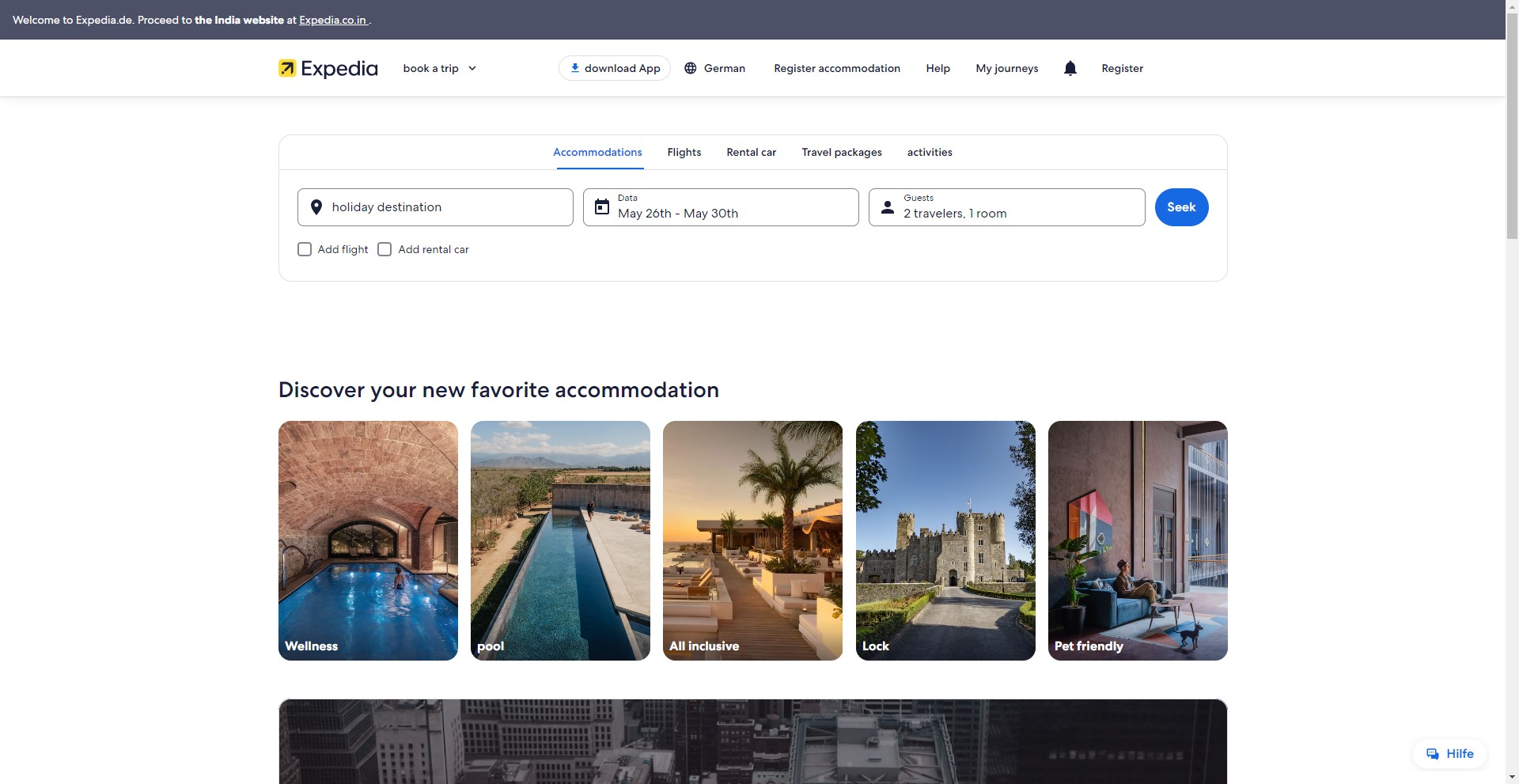Click the calendar icon in date field
This screenshot has height=784, width=1519.
coord(602,207)
